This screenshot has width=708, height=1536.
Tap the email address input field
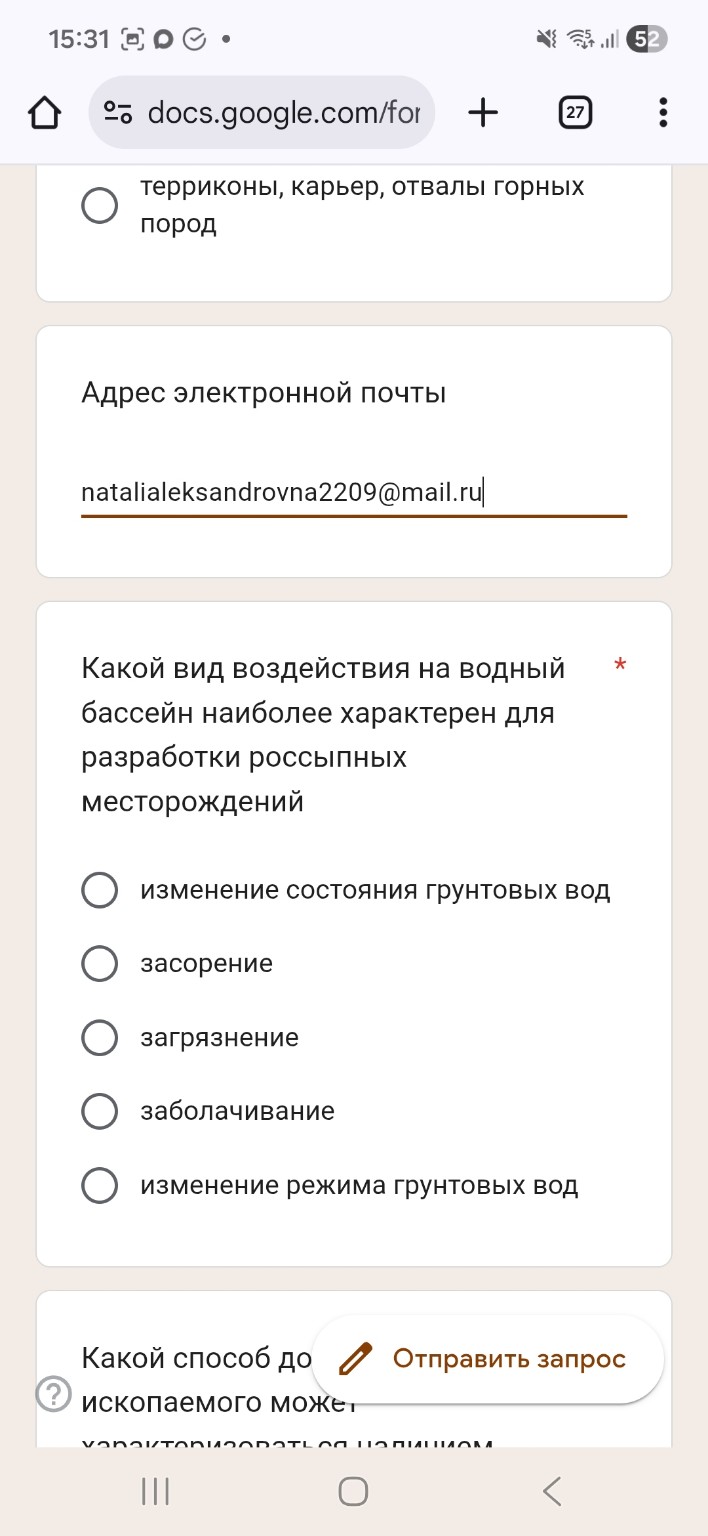tap(353, 492)
